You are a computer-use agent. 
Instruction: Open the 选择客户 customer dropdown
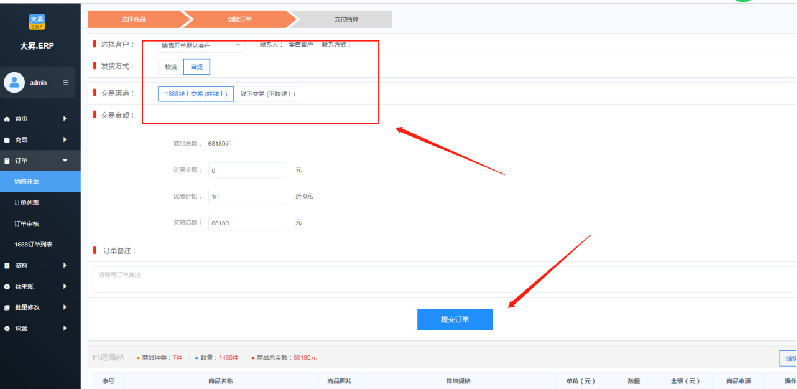pyautogui.click(x=201, y=45)
